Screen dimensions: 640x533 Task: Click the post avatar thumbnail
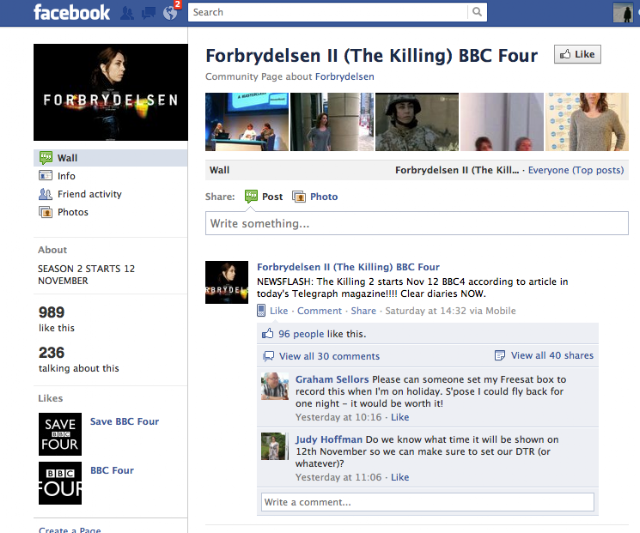(227, 282)
